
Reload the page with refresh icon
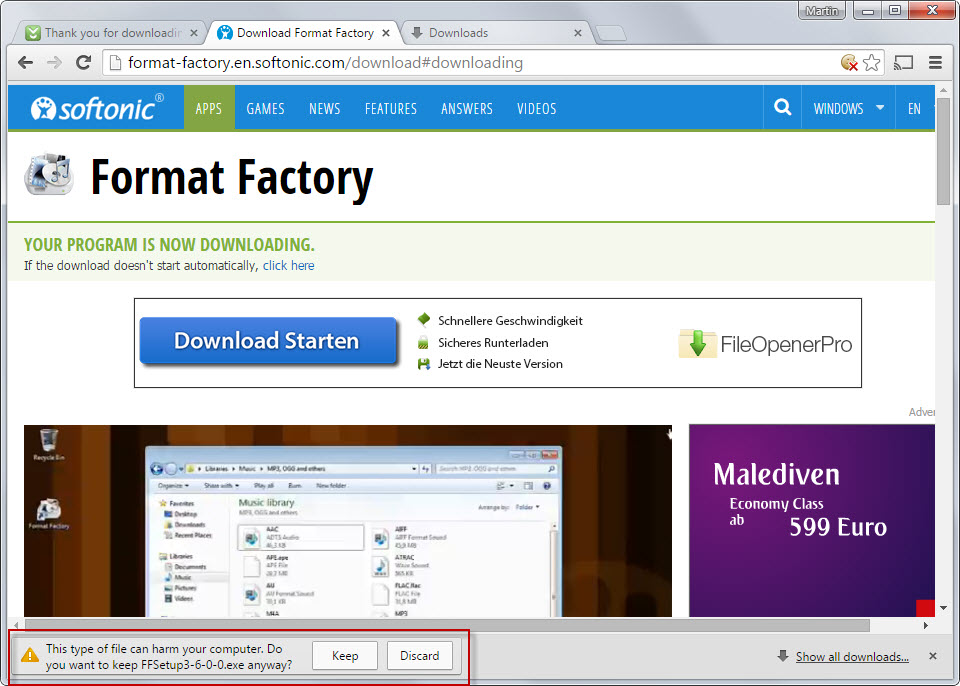[x=83, y=62]
